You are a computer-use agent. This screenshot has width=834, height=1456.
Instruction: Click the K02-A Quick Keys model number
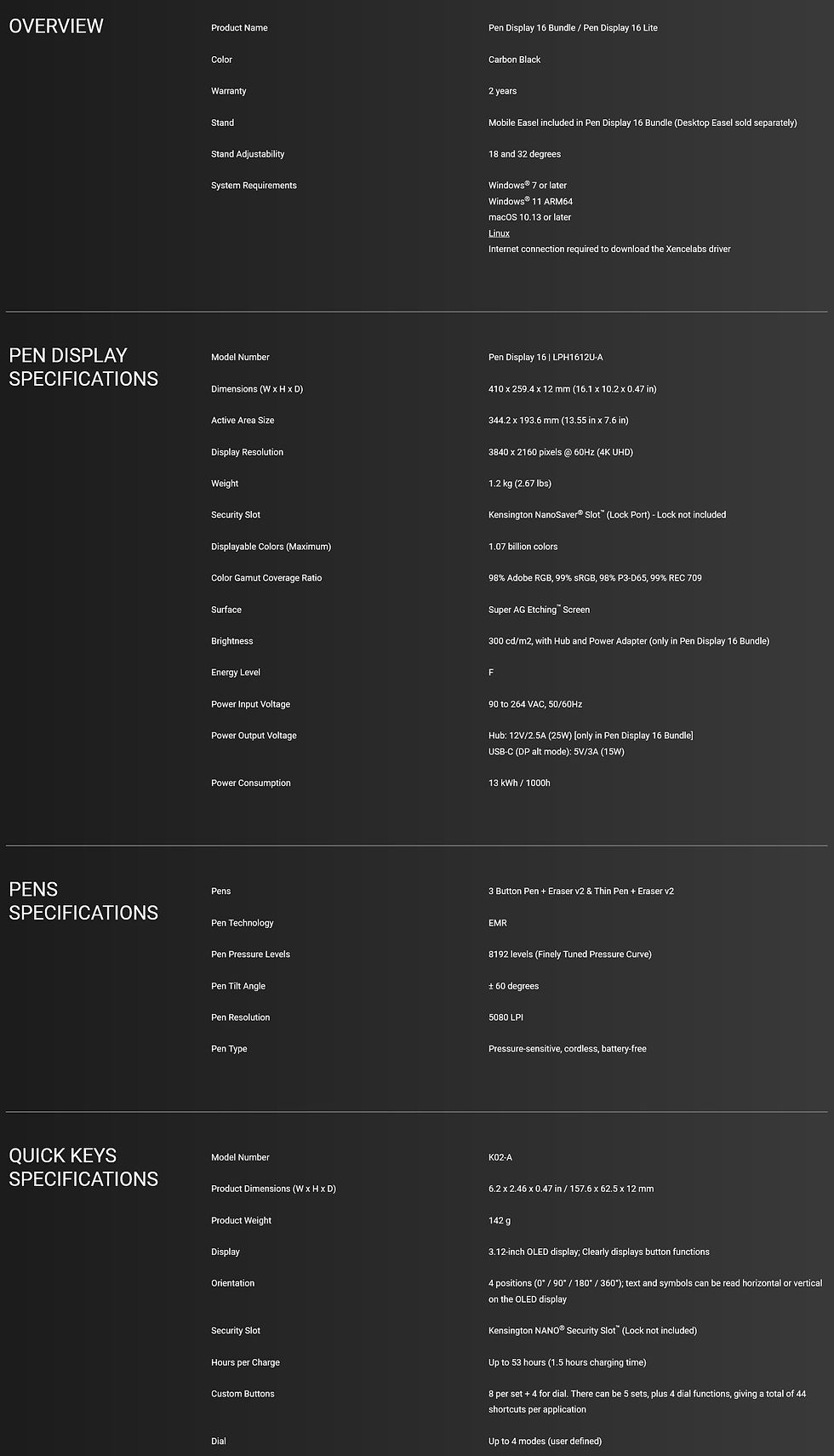click(500, 1158)
